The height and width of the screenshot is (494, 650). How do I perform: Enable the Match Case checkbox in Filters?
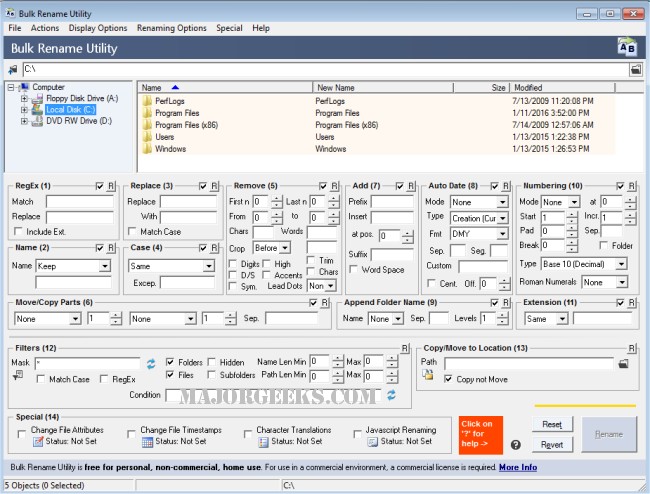pyautogui.click(x=41, y=379)
